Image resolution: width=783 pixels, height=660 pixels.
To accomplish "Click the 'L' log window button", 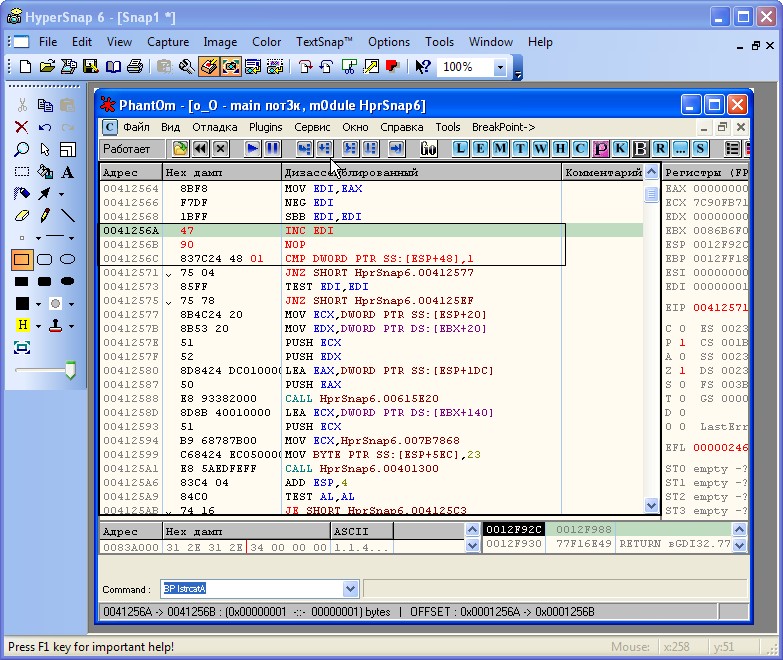I will (x=460, y=148).
